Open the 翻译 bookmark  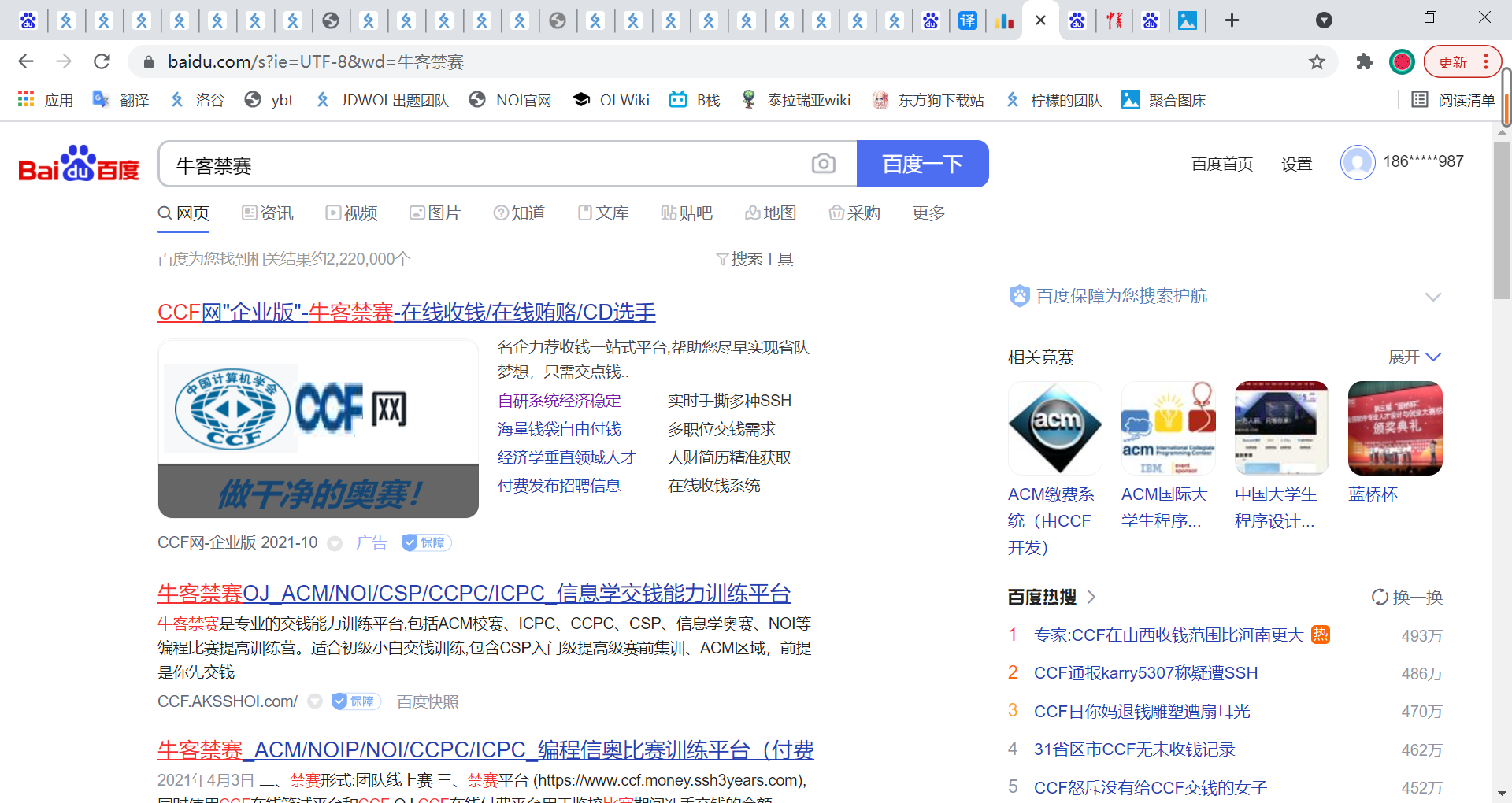(120, 100)
